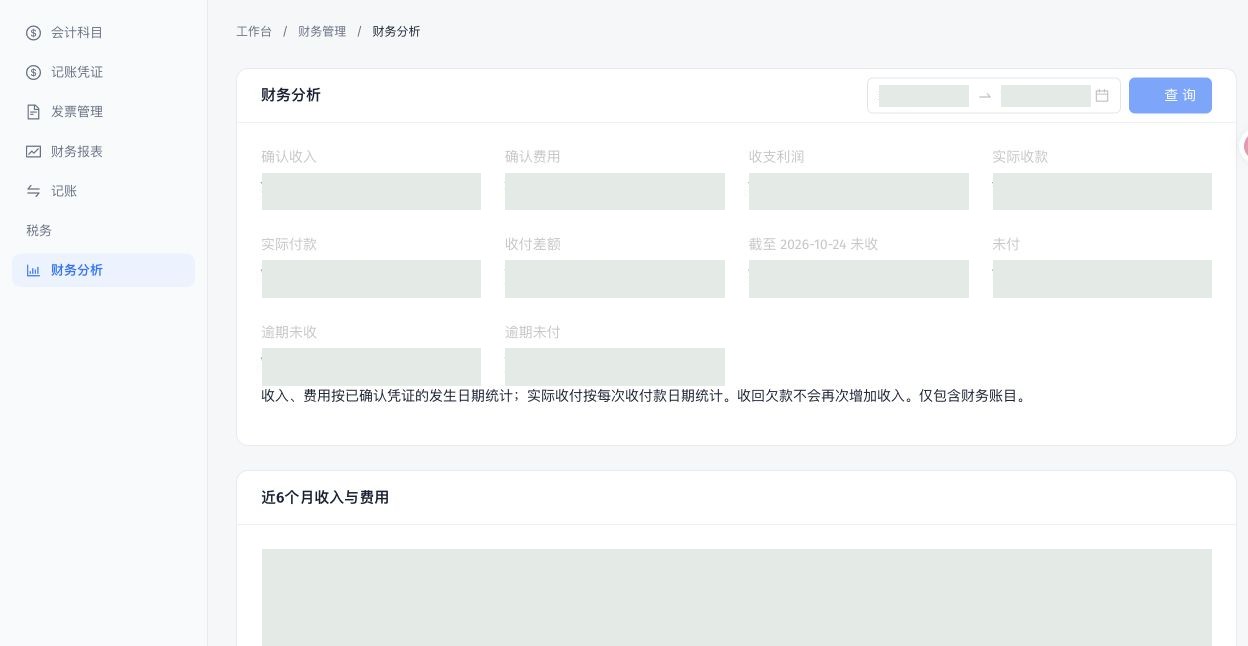Click the start date input field

(x=924, y=96)
